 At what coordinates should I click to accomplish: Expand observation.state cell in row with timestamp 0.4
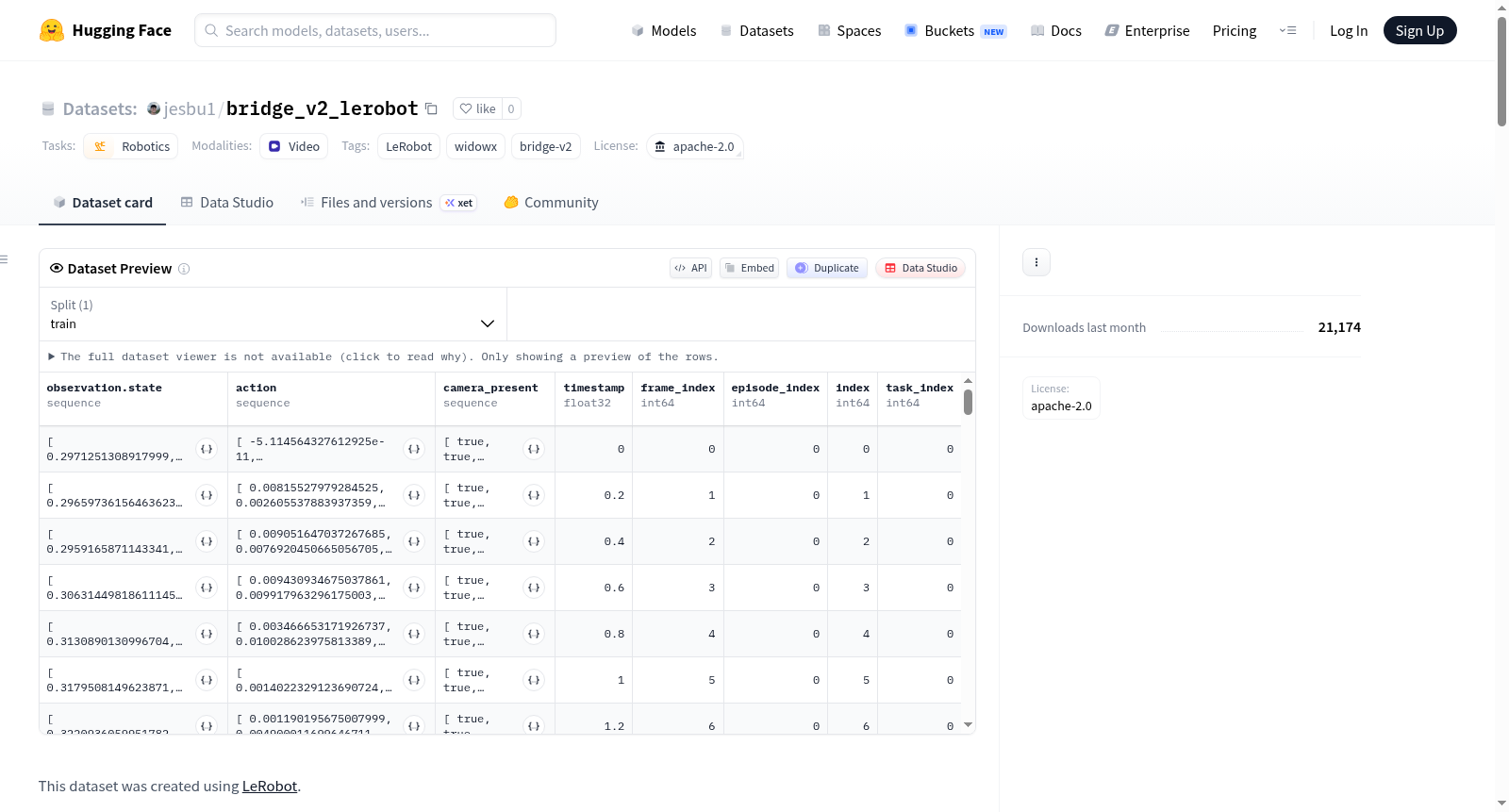(207, 541)
